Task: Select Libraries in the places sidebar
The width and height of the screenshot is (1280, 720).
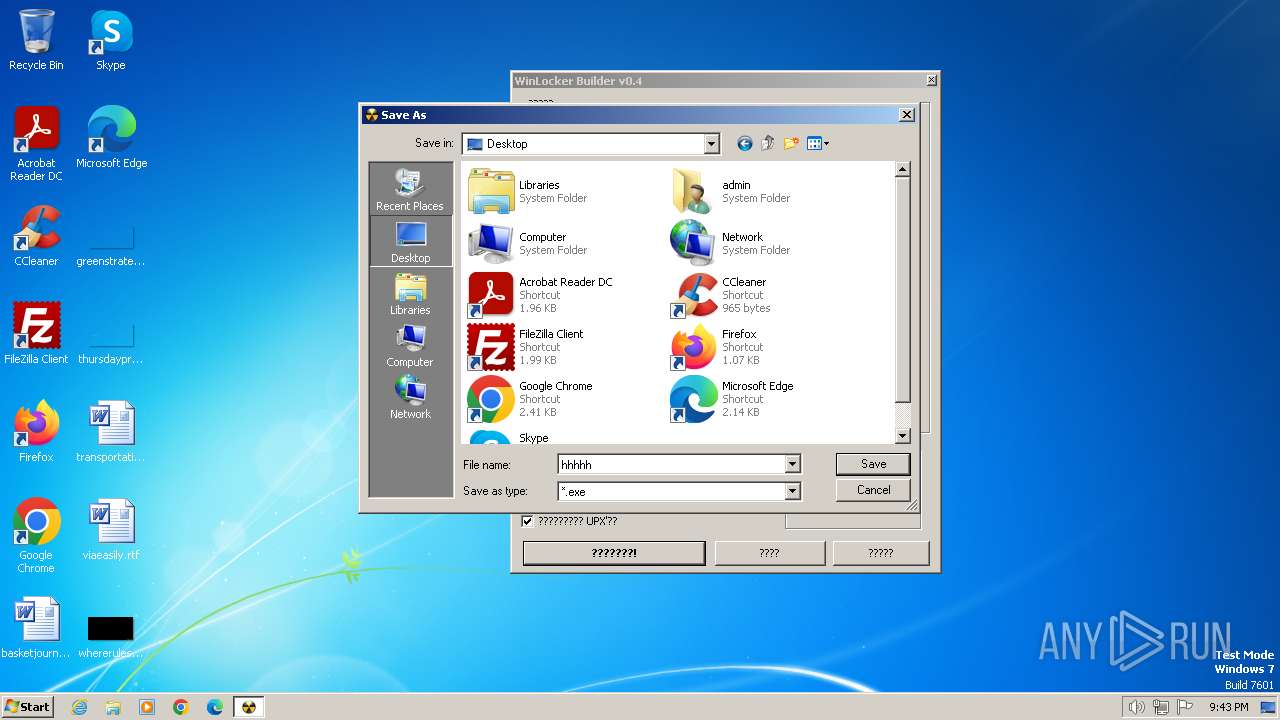Action: (410, 294)
